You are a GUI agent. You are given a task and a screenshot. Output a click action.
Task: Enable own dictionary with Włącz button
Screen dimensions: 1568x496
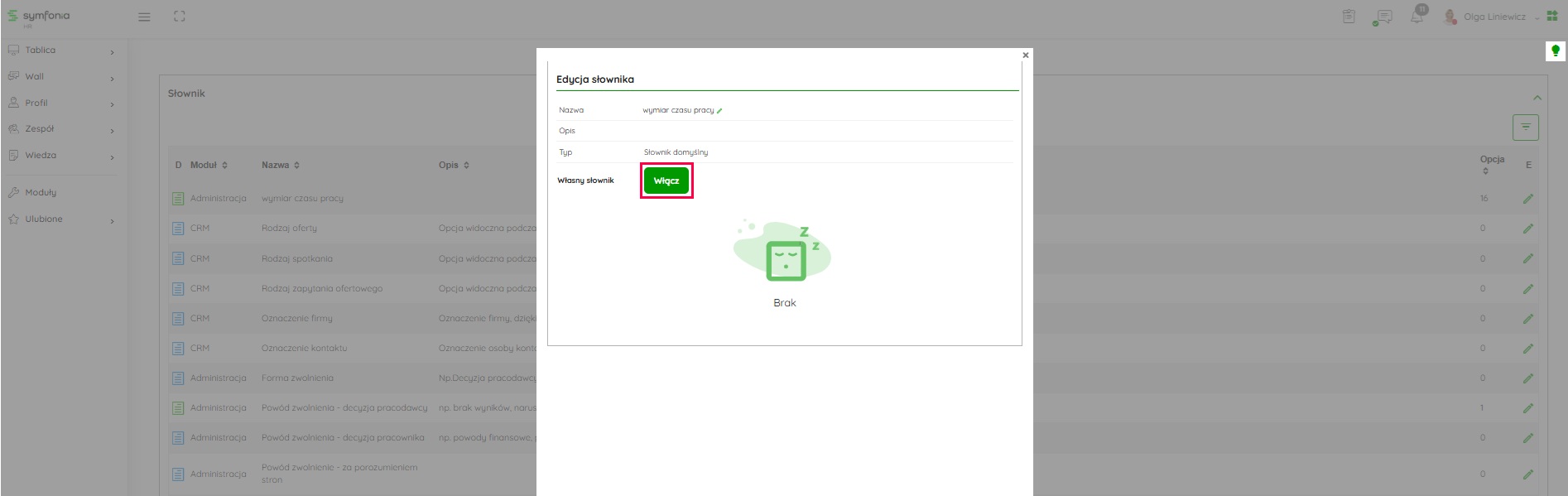pos(666,181)
